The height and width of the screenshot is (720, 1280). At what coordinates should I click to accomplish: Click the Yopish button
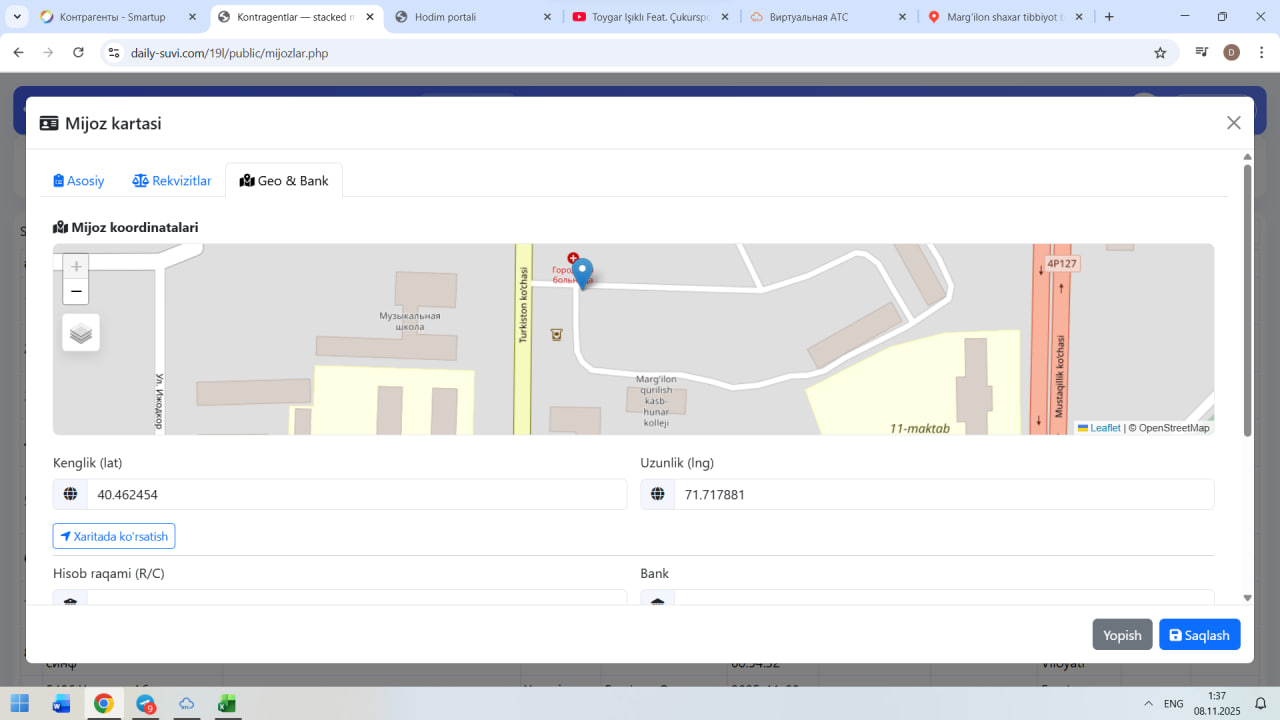click(x=1122, y=635)
